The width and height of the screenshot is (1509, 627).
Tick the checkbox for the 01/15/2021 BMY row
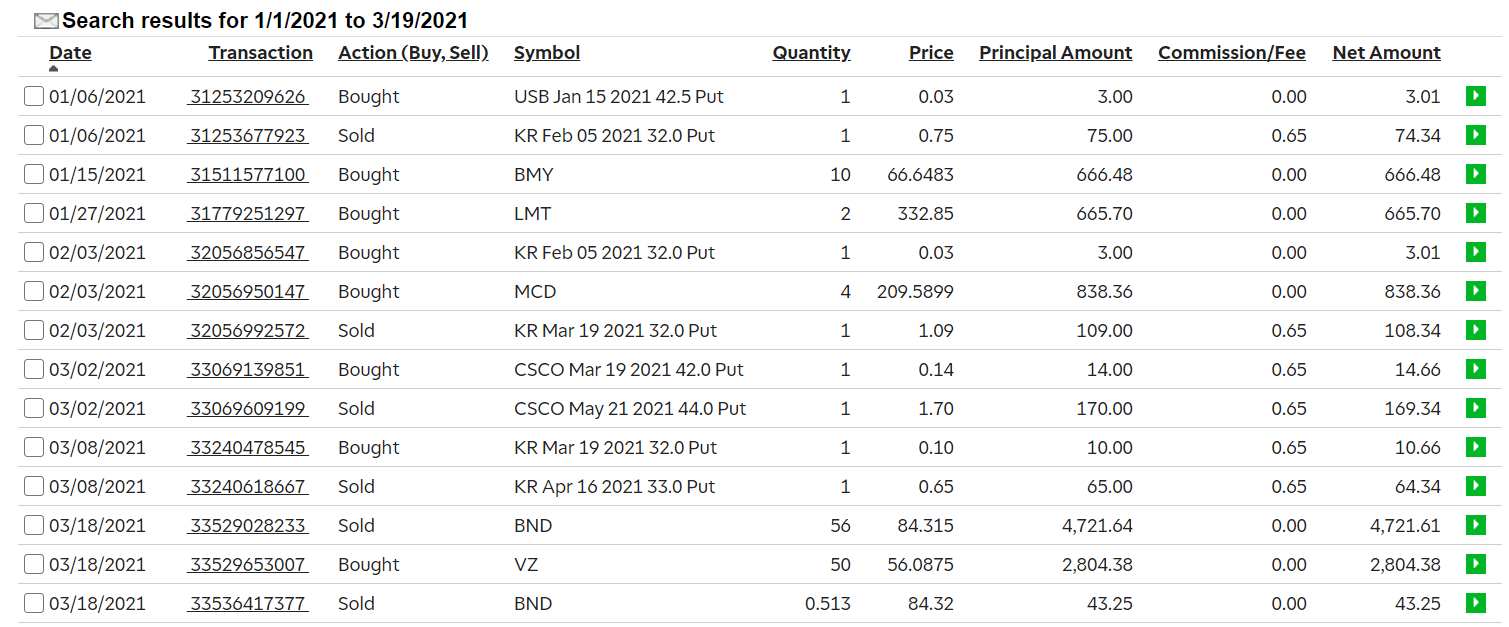[x=34, y=175]
